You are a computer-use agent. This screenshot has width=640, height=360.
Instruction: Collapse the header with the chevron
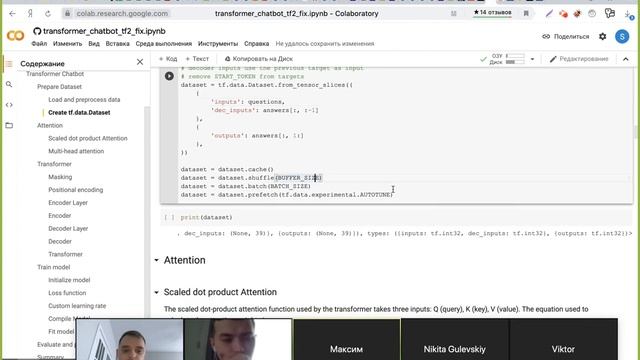625,59
